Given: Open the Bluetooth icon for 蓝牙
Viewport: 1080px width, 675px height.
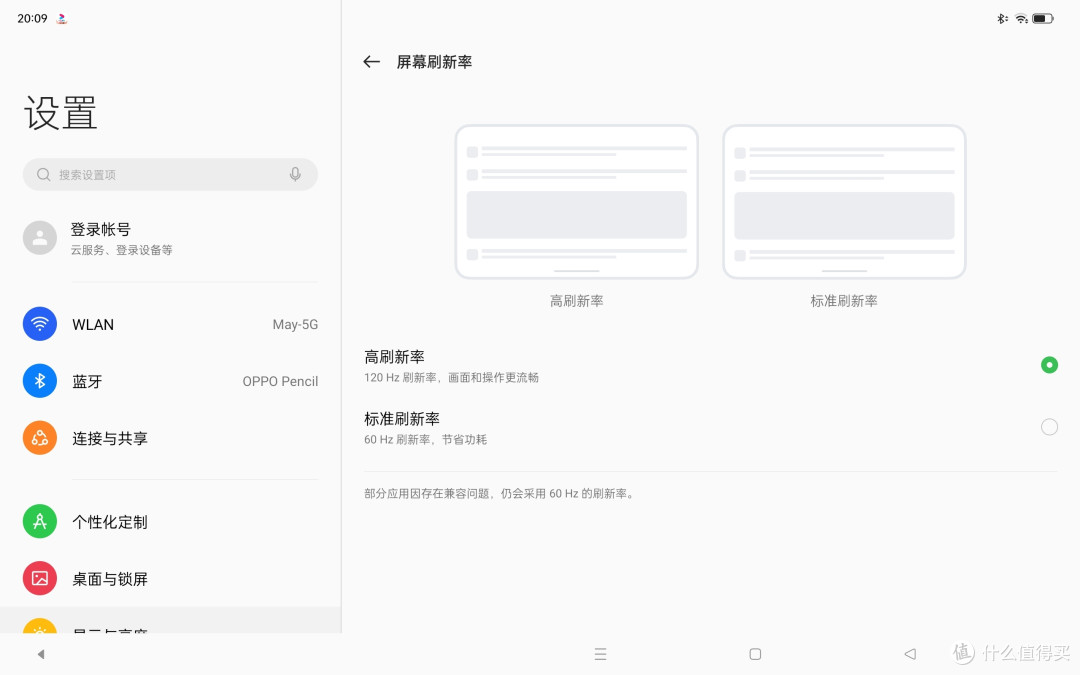Looking at the screenshot, I should [40, 381].
